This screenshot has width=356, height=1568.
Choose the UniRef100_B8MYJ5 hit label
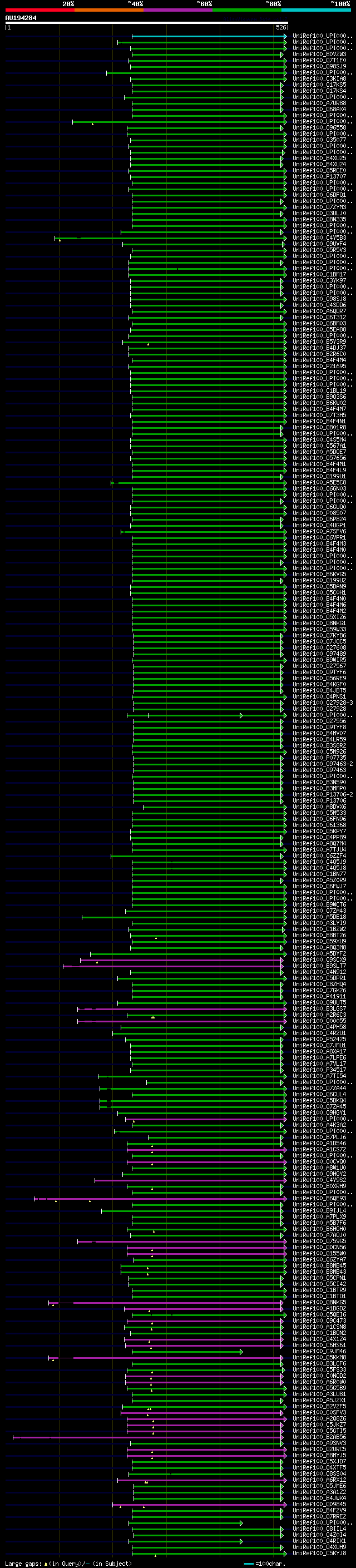pyautogui.click(x=319, y=1455)
